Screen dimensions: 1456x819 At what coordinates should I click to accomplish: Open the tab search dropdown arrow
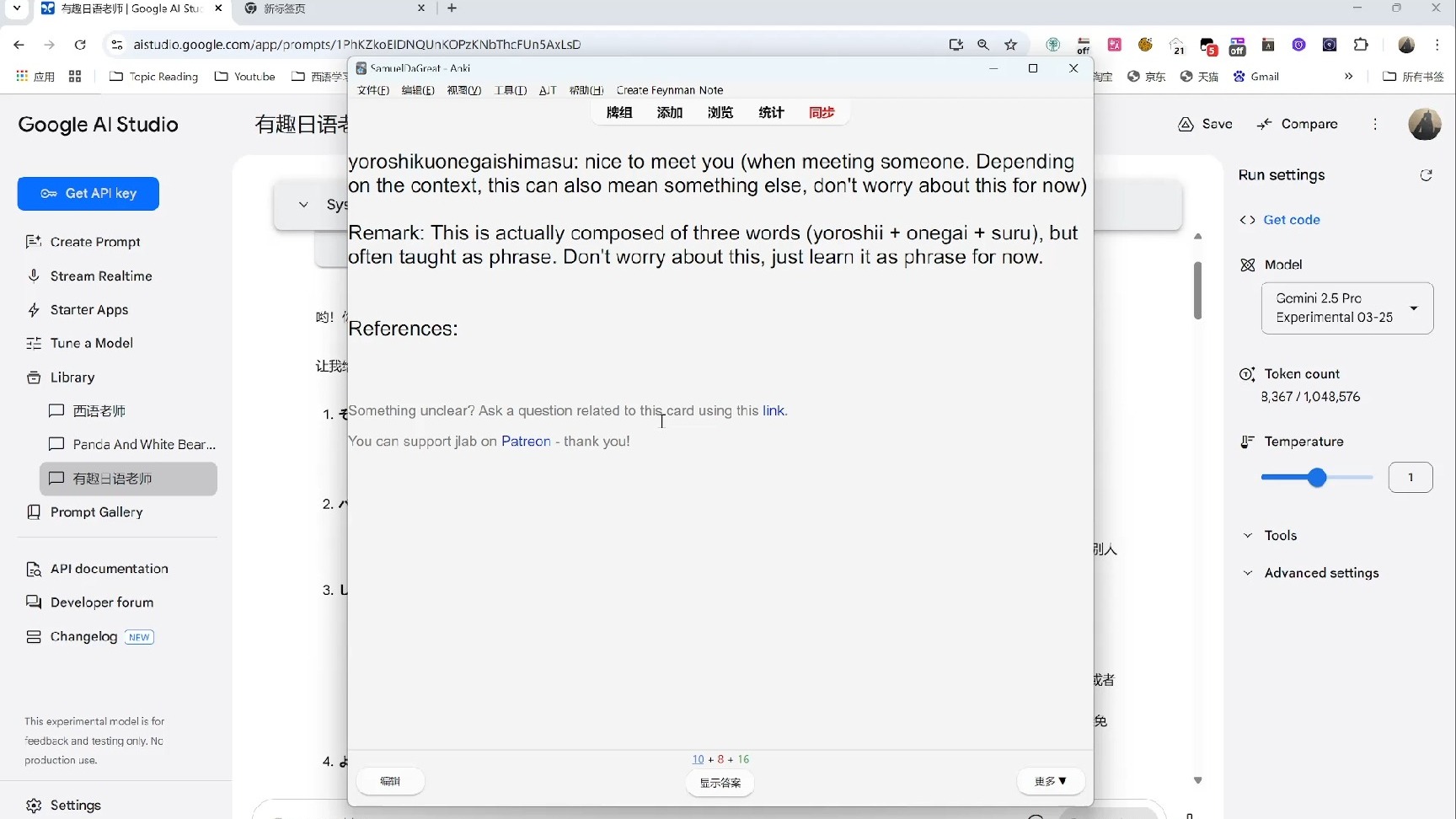point(17,8)
